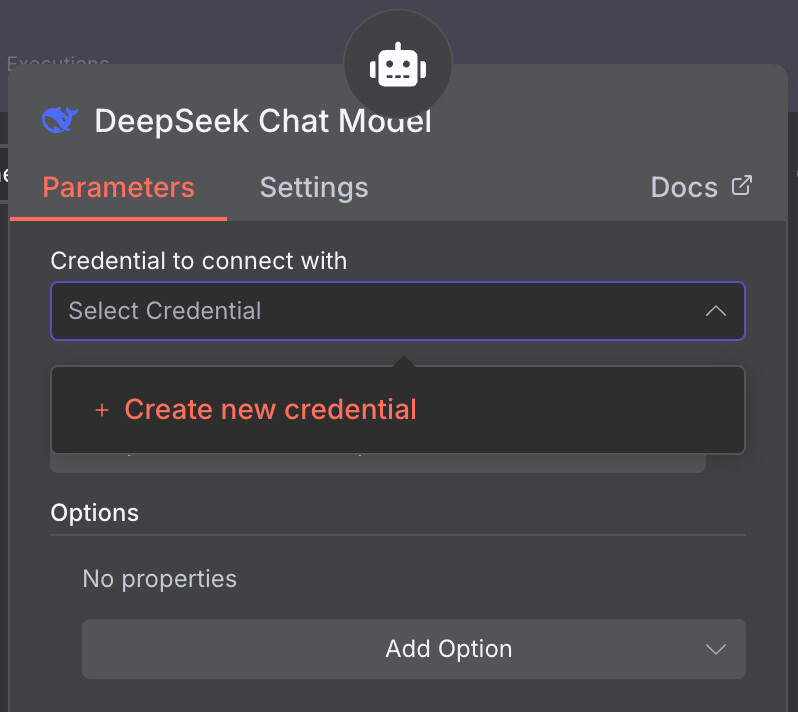The width and height of the screenshot is (798, 712).
Task: Click the robot icon above the panel
Action: (x=398, y=66)
